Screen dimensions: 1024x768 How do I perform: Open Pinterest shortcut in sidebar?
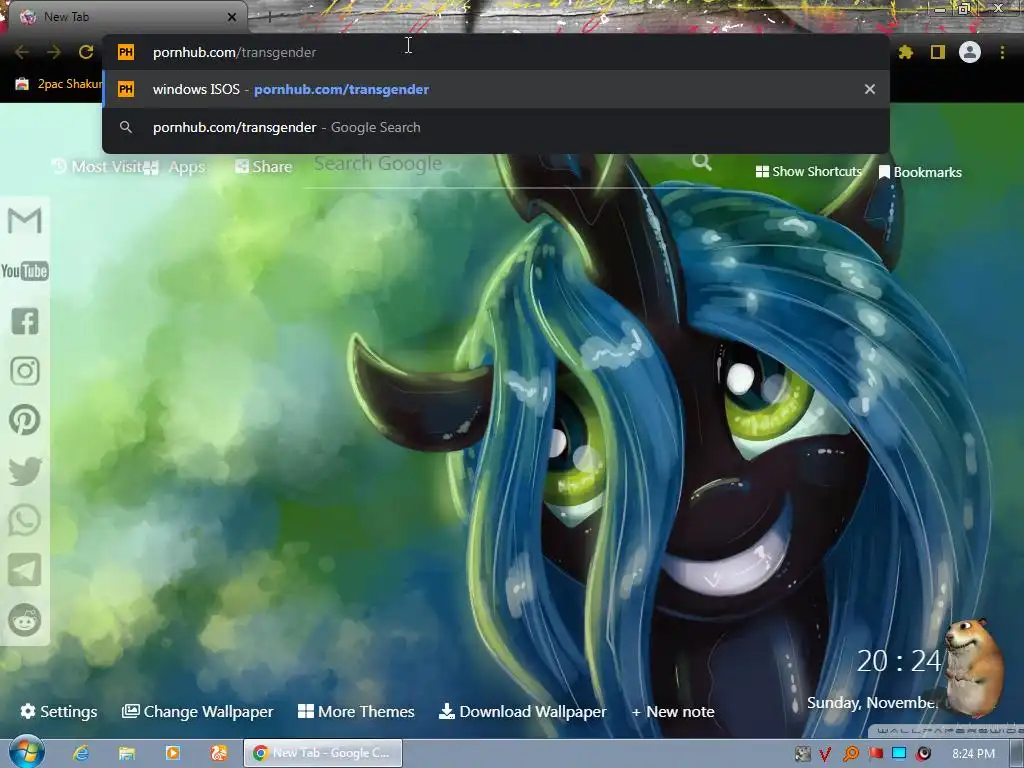(25, 420)
